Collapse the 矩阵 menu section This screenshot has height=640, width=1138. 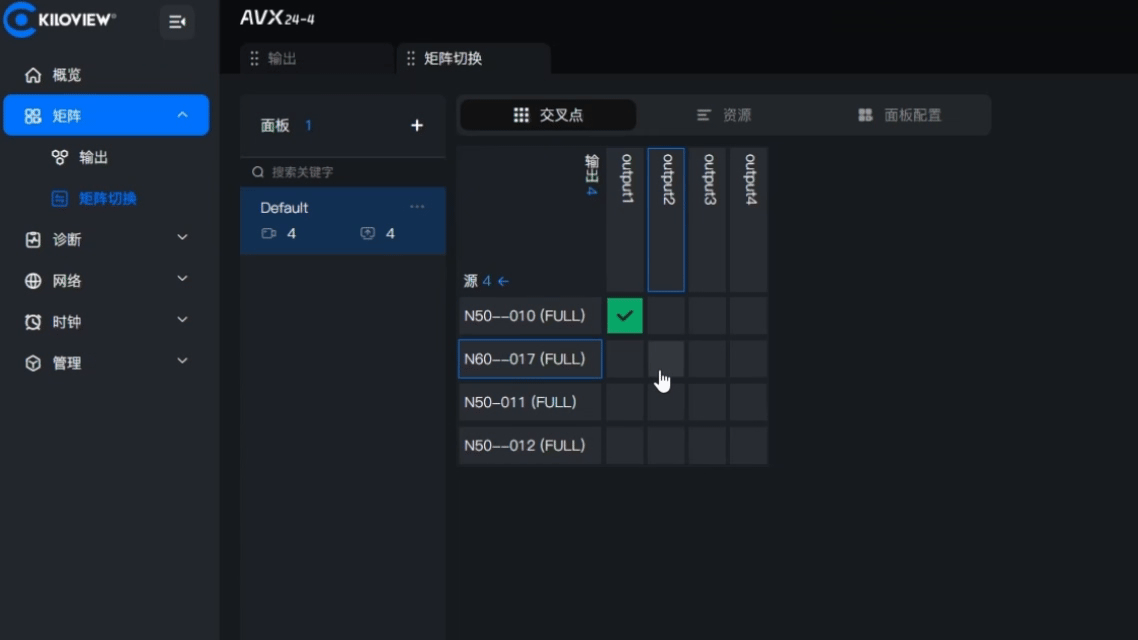pyautogui.click(x=182, y=116)
